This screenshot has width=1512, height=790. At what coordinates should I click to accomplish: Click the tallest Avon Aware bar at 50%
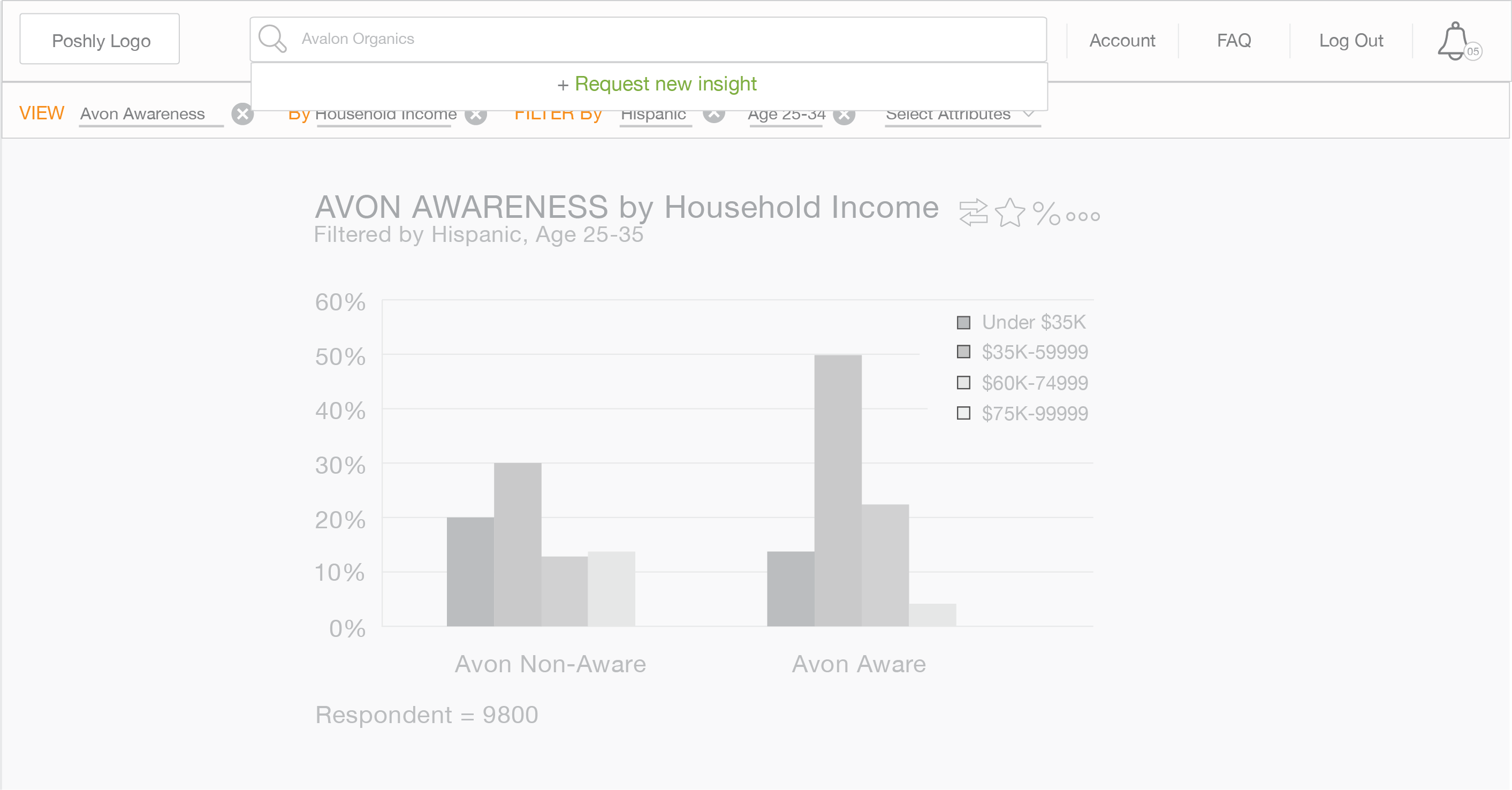[x=838, y=491]
